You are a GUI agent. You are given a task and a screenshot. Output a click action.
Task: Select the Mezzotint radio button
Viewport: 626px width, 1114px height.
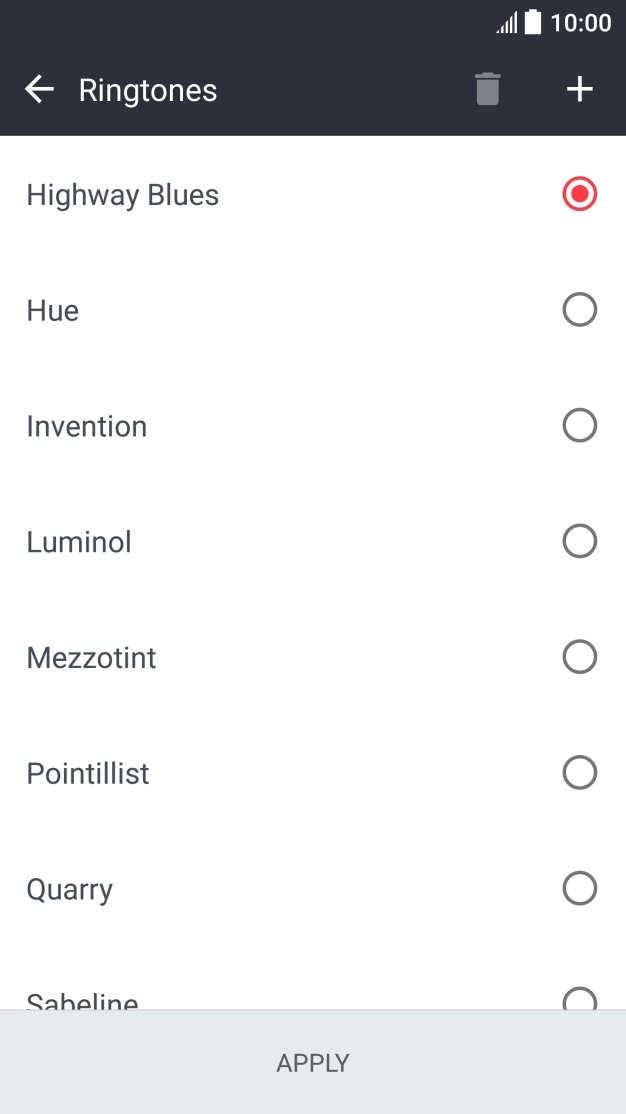(x=580, y=657)
